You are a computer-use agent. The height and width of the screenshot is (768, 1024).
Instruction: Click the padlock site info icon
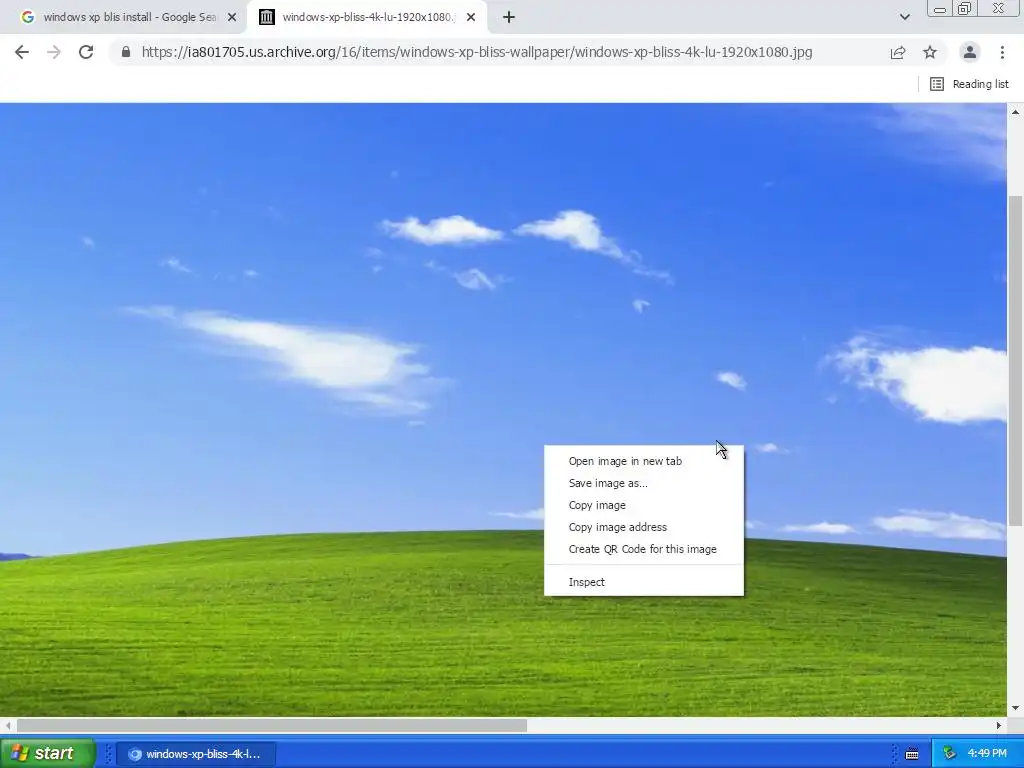126,52
